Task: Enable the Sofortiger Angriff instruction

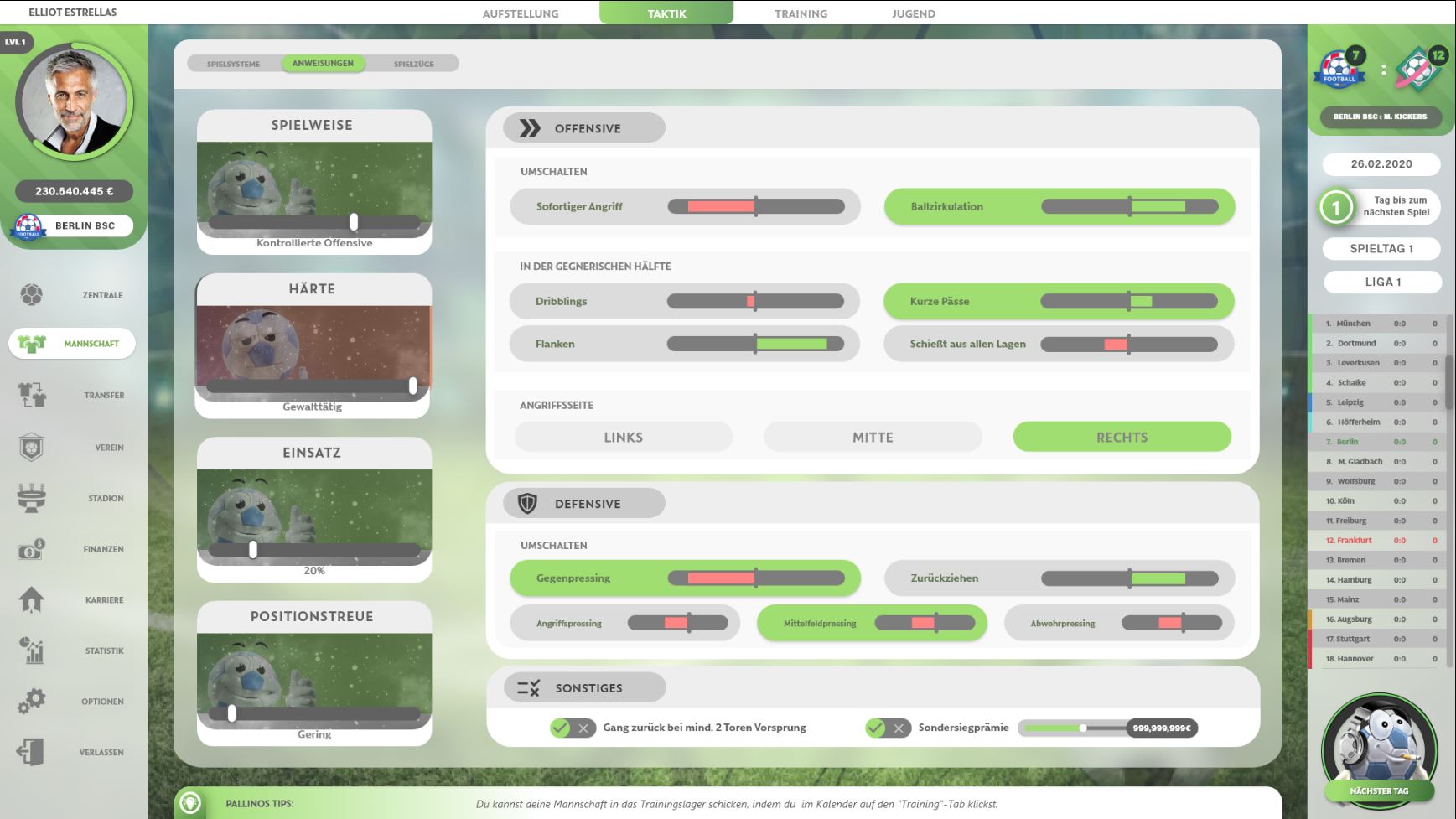Action: [x=579, y=206]
